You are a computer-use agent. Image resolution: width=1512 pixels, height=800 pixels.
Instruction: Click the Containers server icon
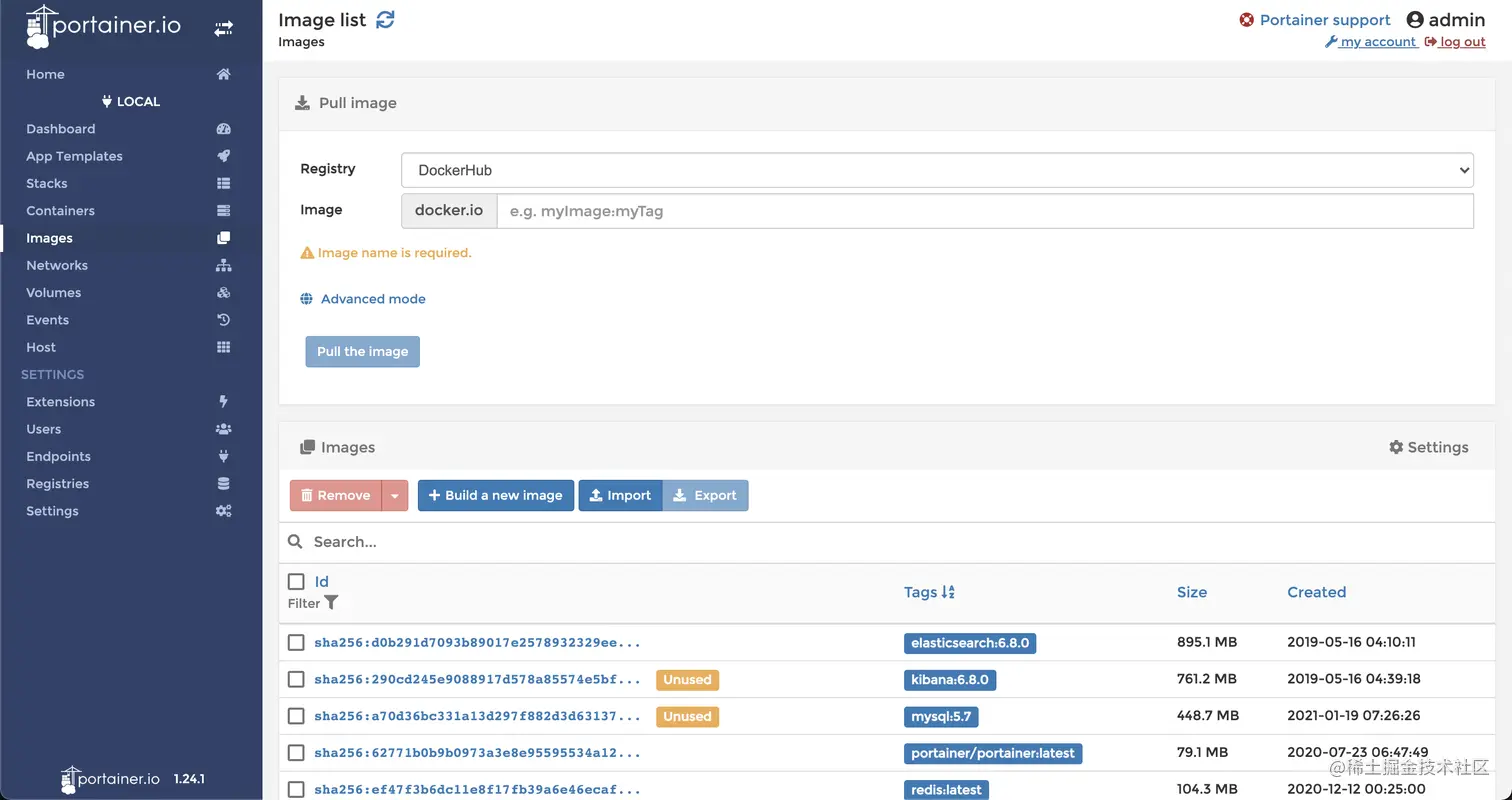224,211
